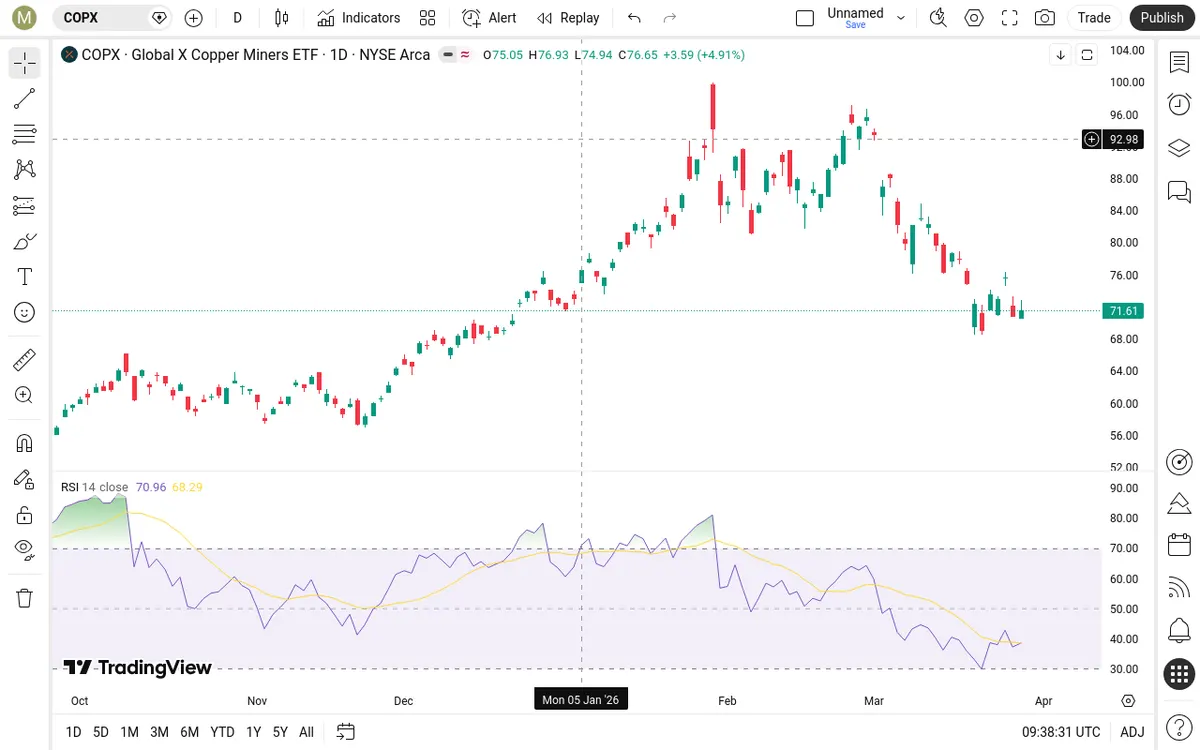Open the candlestick chart type menu

coord(281,17)
